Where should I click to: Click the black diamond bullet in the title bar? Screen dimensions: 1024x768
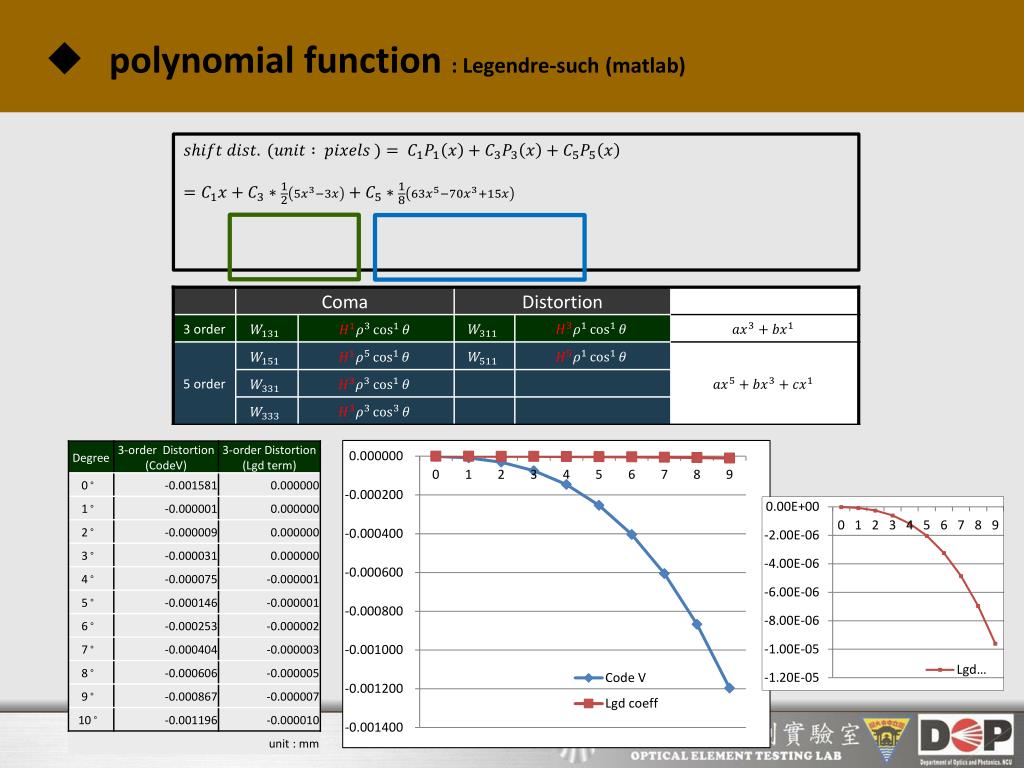(65, 58)
